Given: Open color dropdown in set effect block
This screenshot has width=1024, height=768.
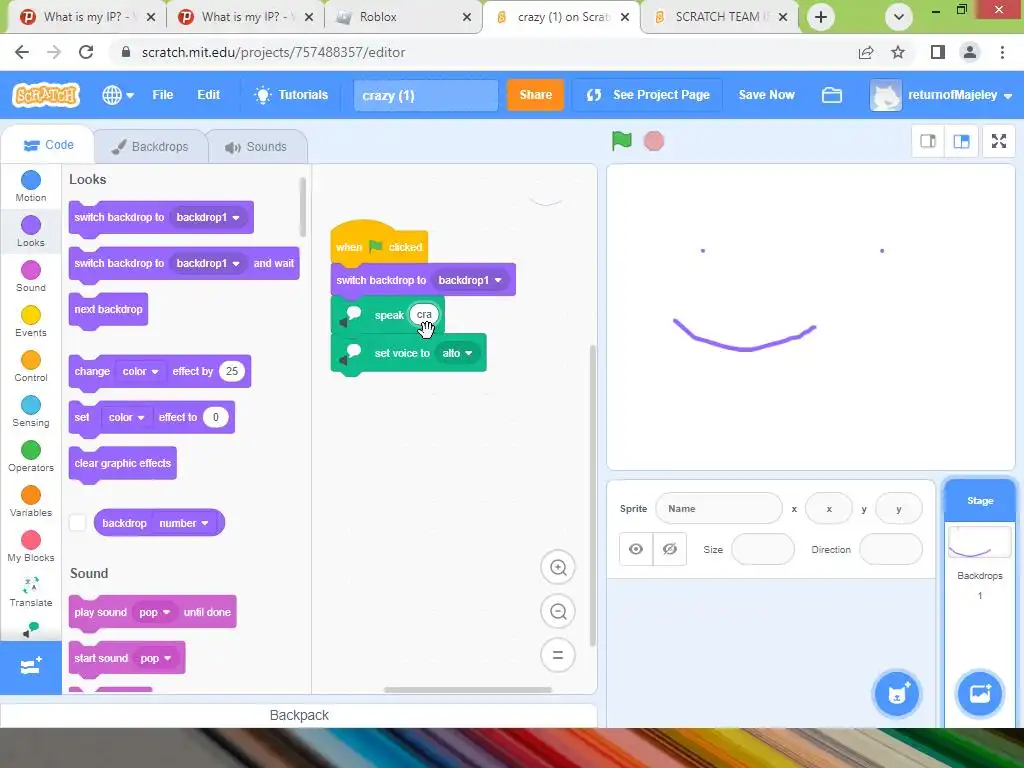Looking at the screenshot, I should point(126,417).
